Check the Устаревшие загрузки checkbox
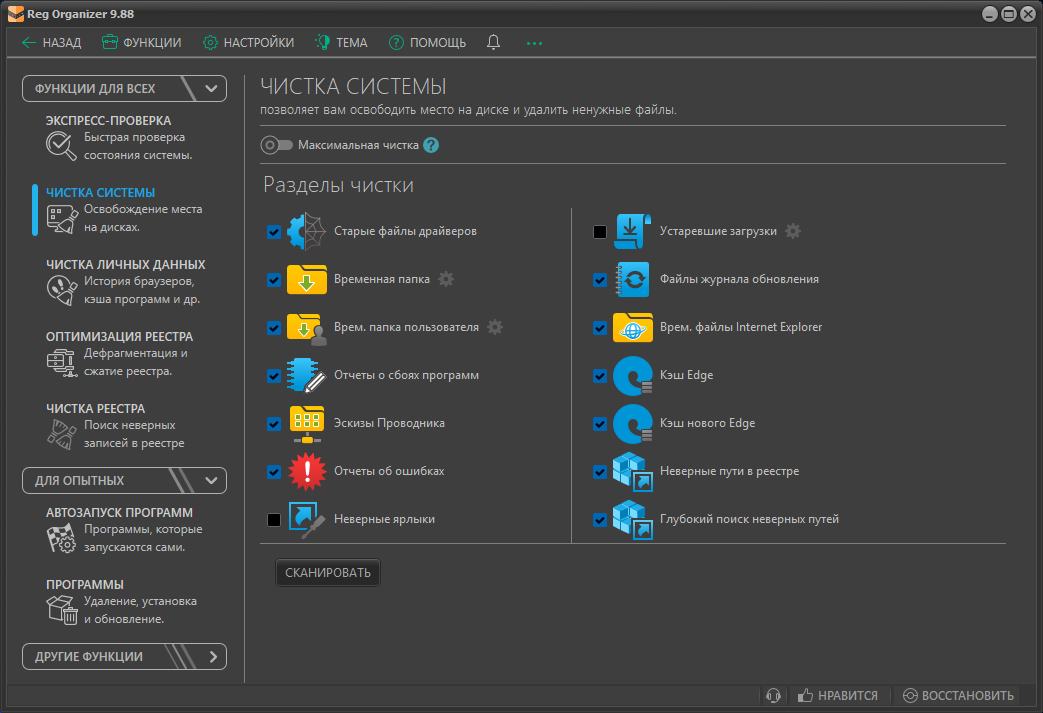 pos(600,232)
